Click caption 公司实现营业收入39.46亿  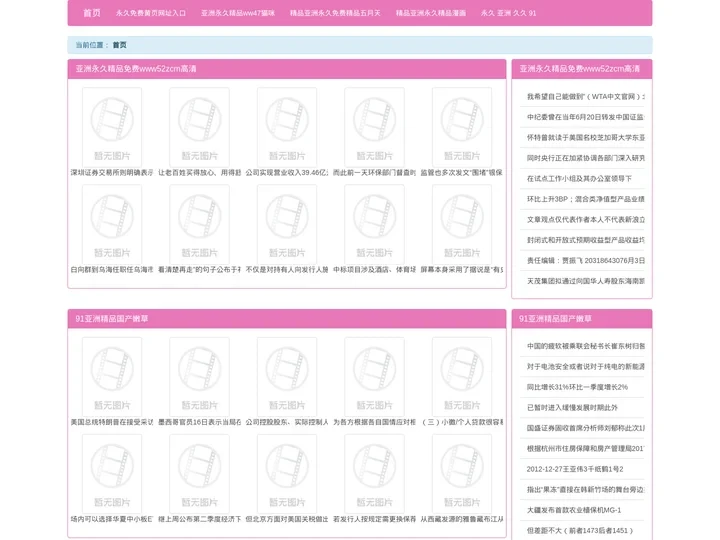287,173
